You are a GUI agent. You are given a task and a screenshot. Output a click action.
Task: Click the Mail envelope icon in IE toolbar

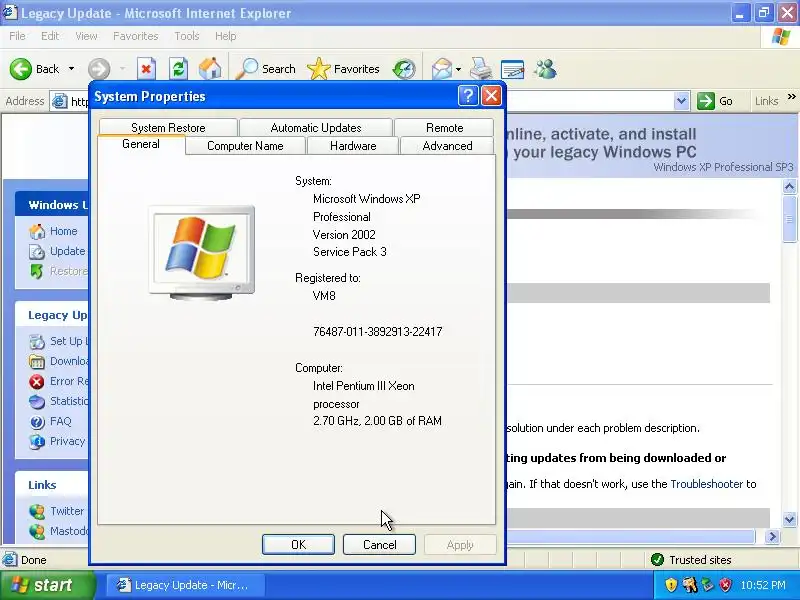tap(442, 69)
